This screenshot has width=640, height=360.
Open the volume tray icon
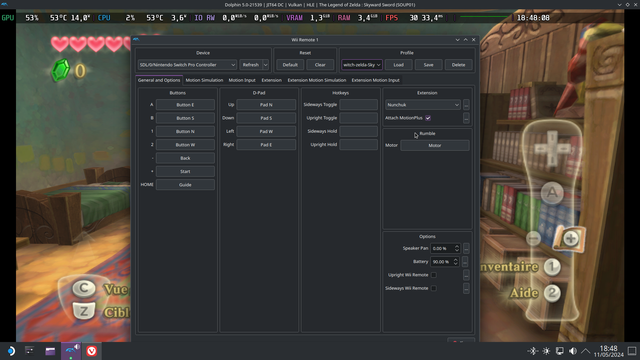[x=573, y=351]
